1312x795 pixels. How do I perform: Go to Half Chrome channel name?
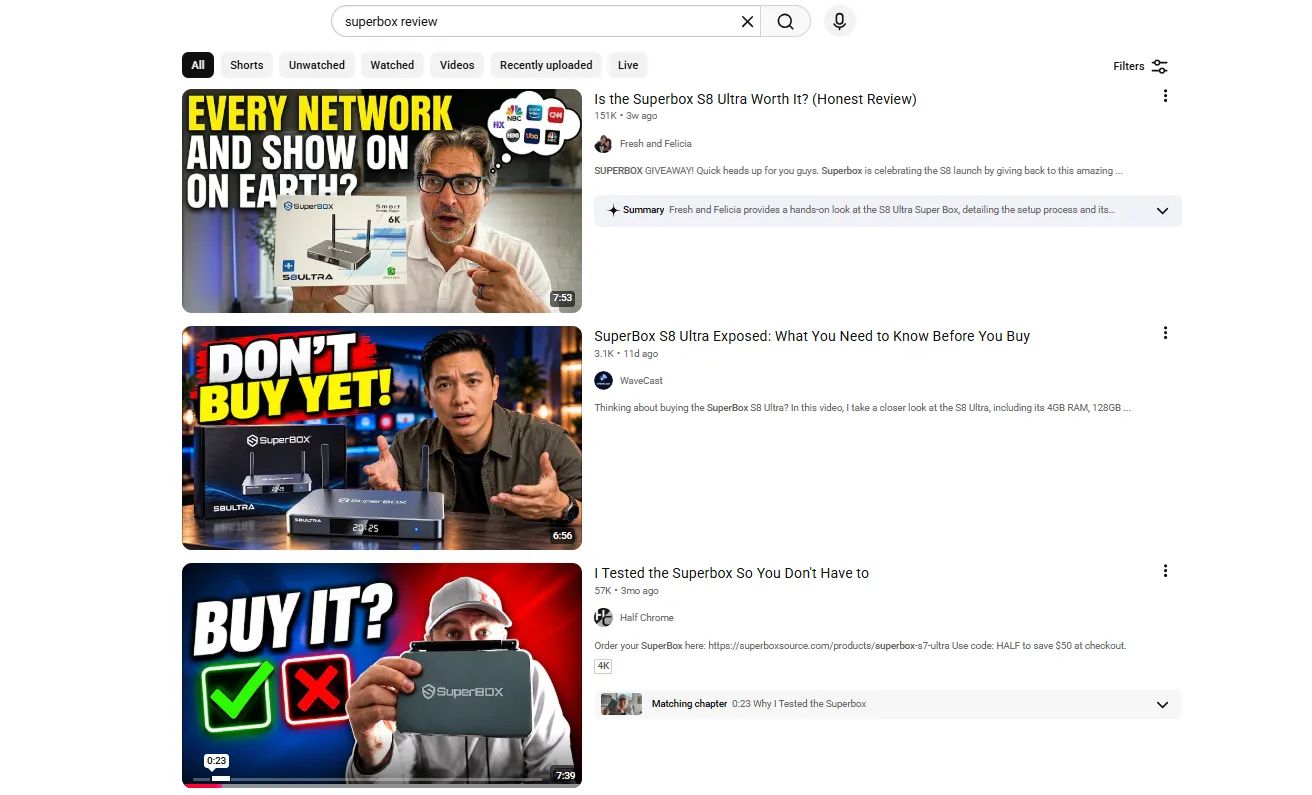pyautogui.click(x=647, y=618)
